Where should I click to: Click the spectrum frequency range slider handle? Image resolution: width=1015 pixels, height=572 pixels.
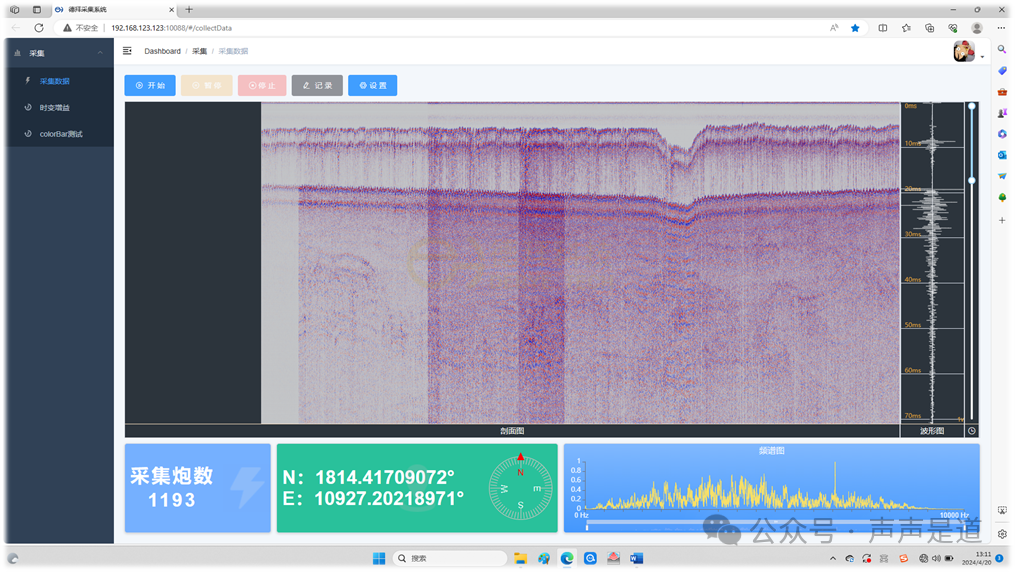(587, 527)
